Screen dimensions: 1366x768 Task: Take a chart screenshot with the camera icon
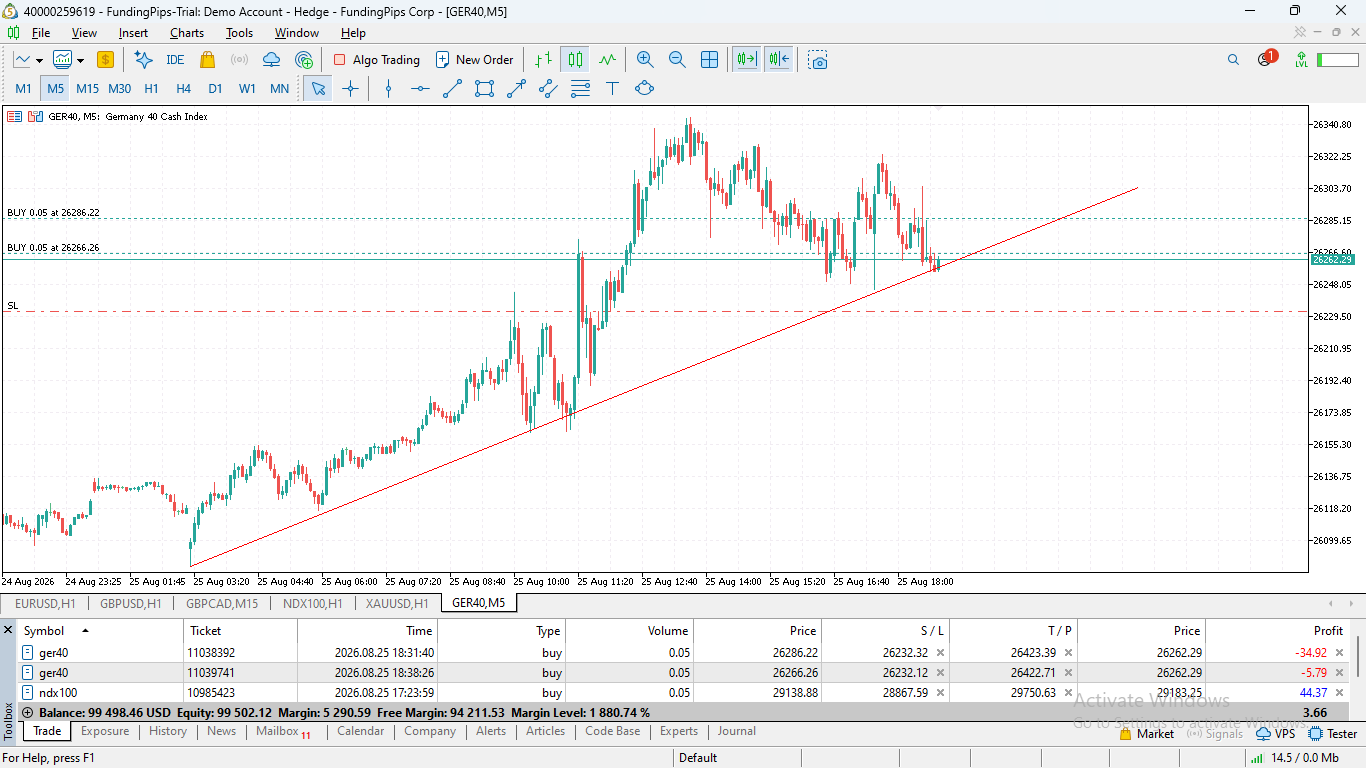coord(819,60)
